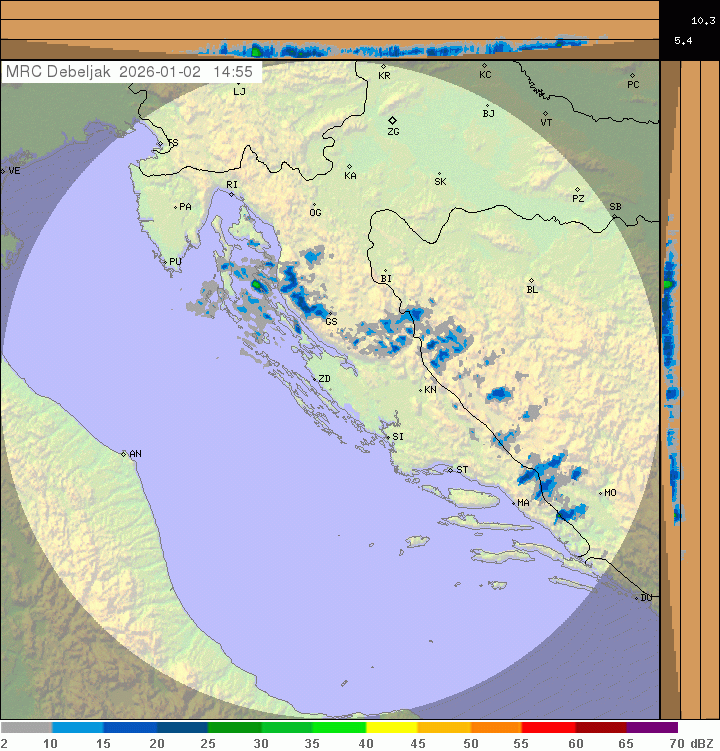Click the MO Mostar city marker

point(601,492)
